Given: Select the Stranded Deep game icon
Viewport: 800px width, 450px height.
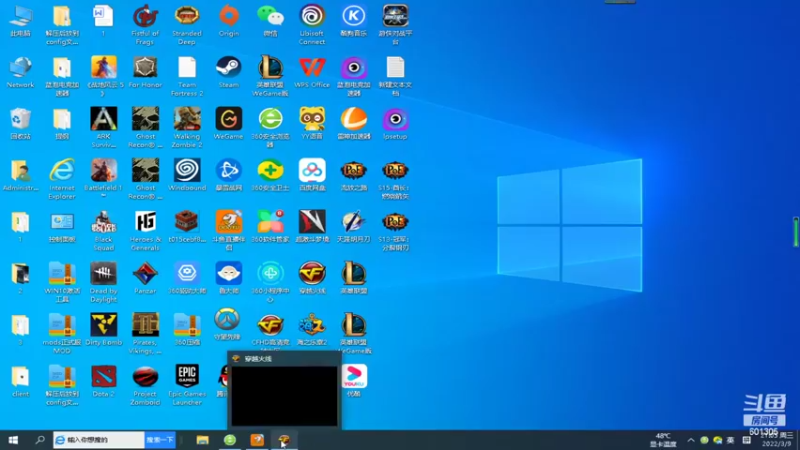Looking at the screenshot, I should [x=187, y=24].
